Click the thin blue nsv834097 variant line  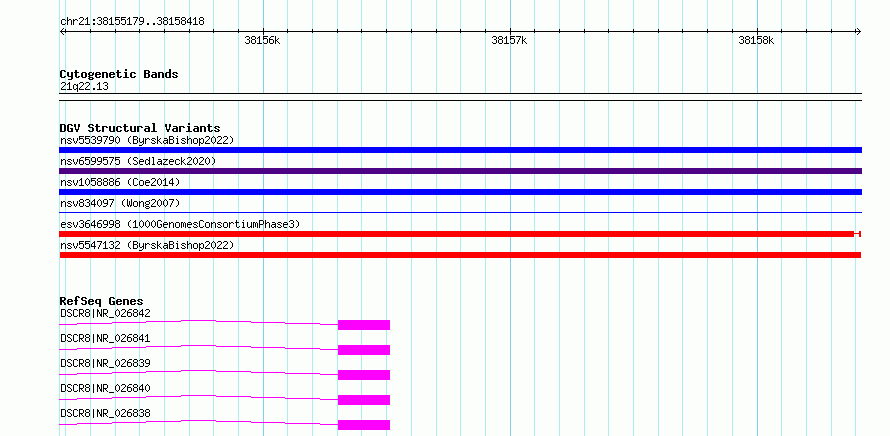click(x=460, y=212)
